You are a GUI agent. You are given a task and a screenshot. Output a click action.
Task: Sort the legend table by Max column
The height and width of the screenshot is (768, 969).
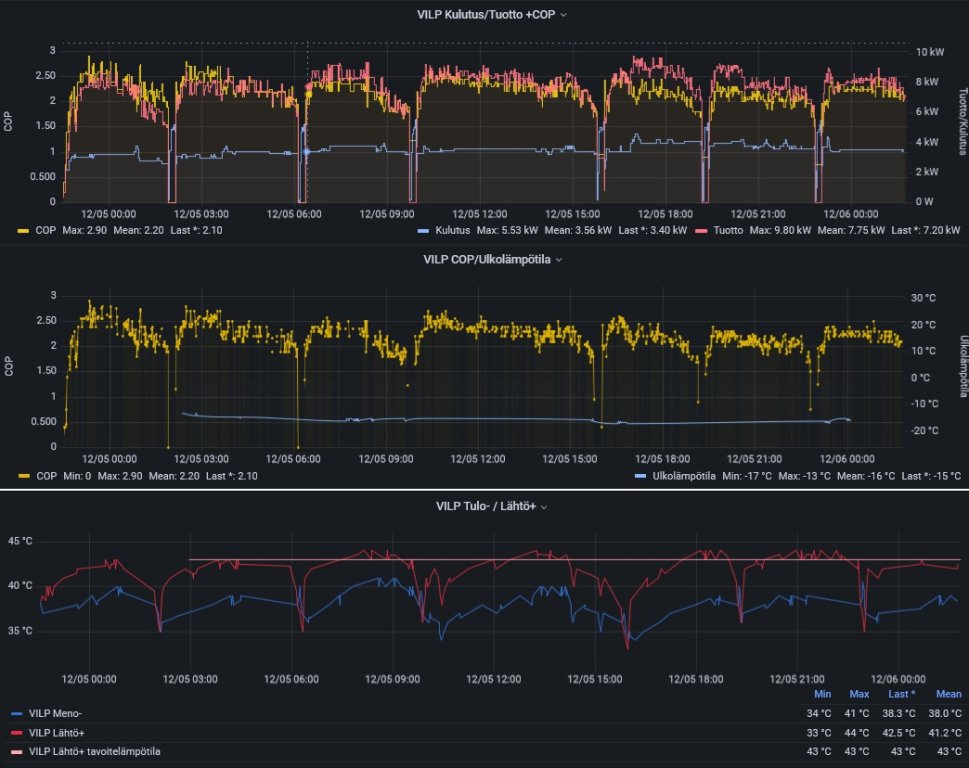click(x=859, y=694)
